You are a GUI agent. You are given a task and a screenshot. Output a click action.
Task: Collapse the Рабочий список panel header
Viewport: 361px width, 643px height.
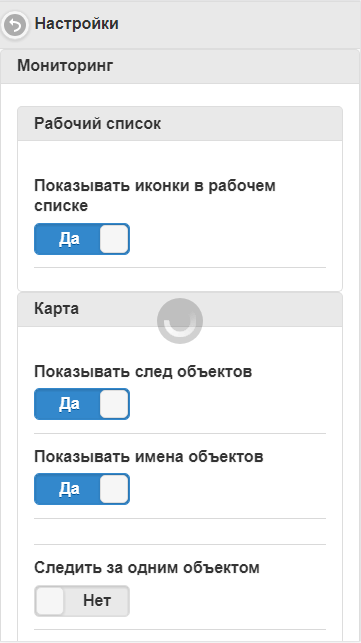tap(180, 123)
